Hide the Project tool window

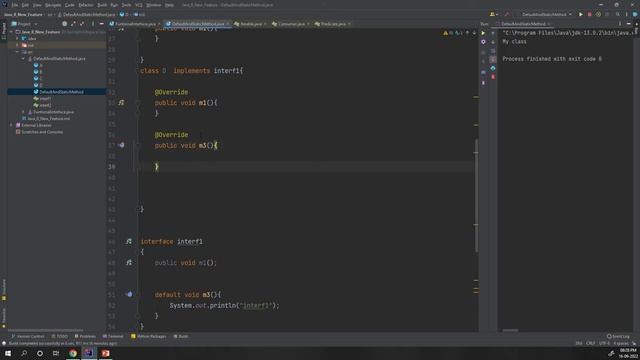click(102, 24)
